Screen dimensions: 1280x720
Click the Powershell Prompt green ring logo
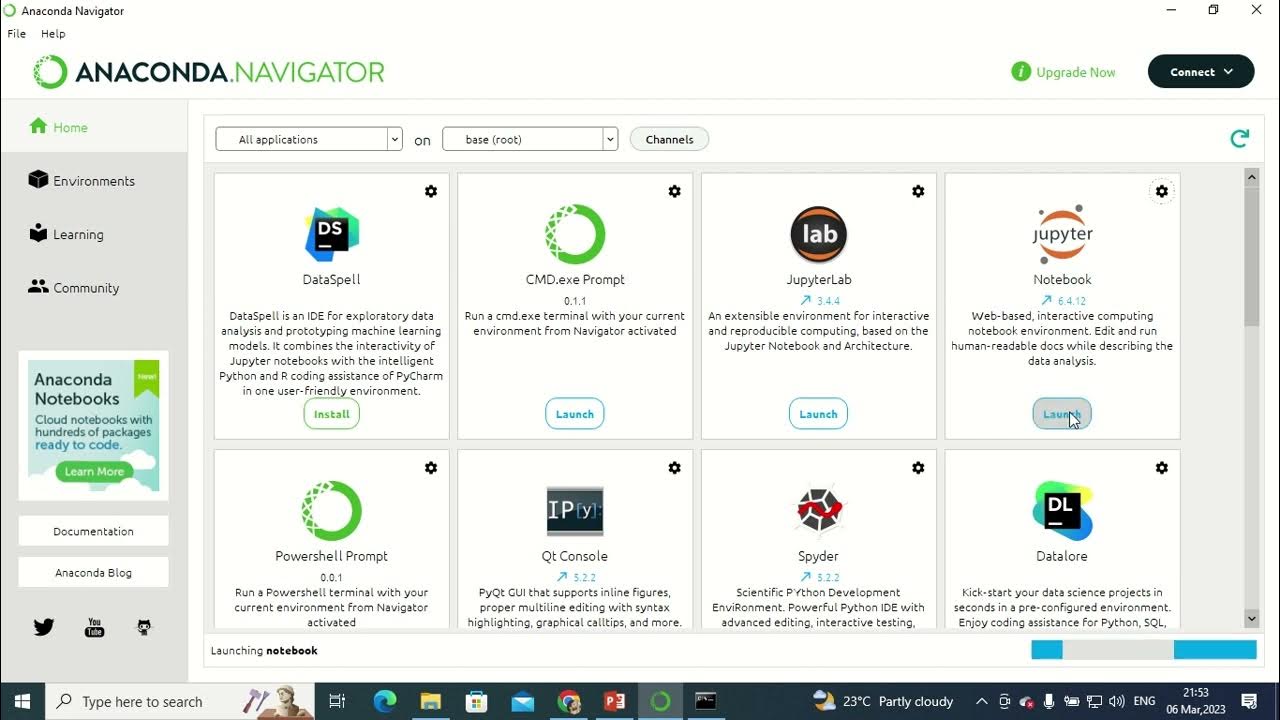(332, 510)
